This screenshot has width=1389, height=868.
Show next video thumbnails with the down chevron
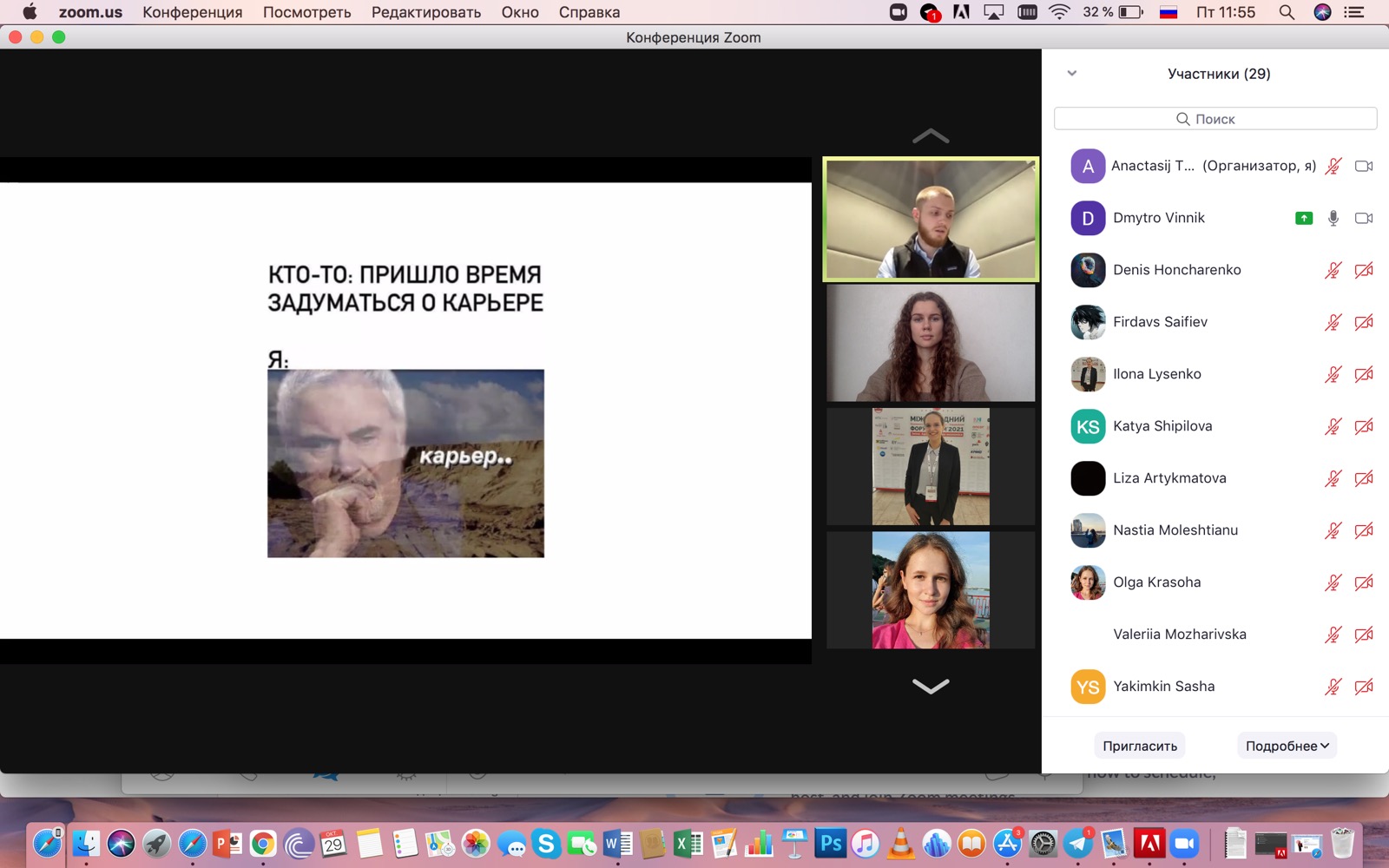coord(931,687)
